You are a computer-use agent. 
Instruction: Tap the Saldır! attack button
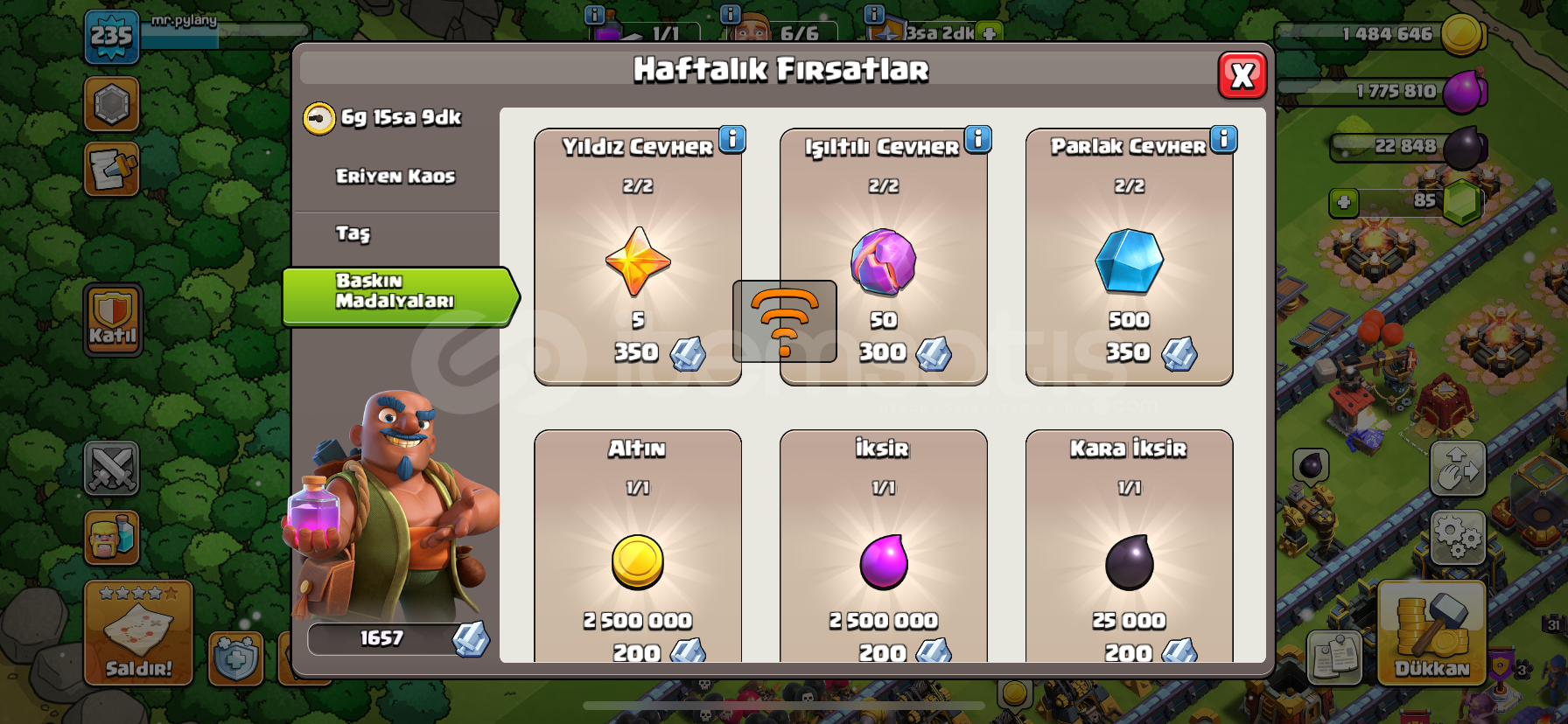tap(138, 632)
